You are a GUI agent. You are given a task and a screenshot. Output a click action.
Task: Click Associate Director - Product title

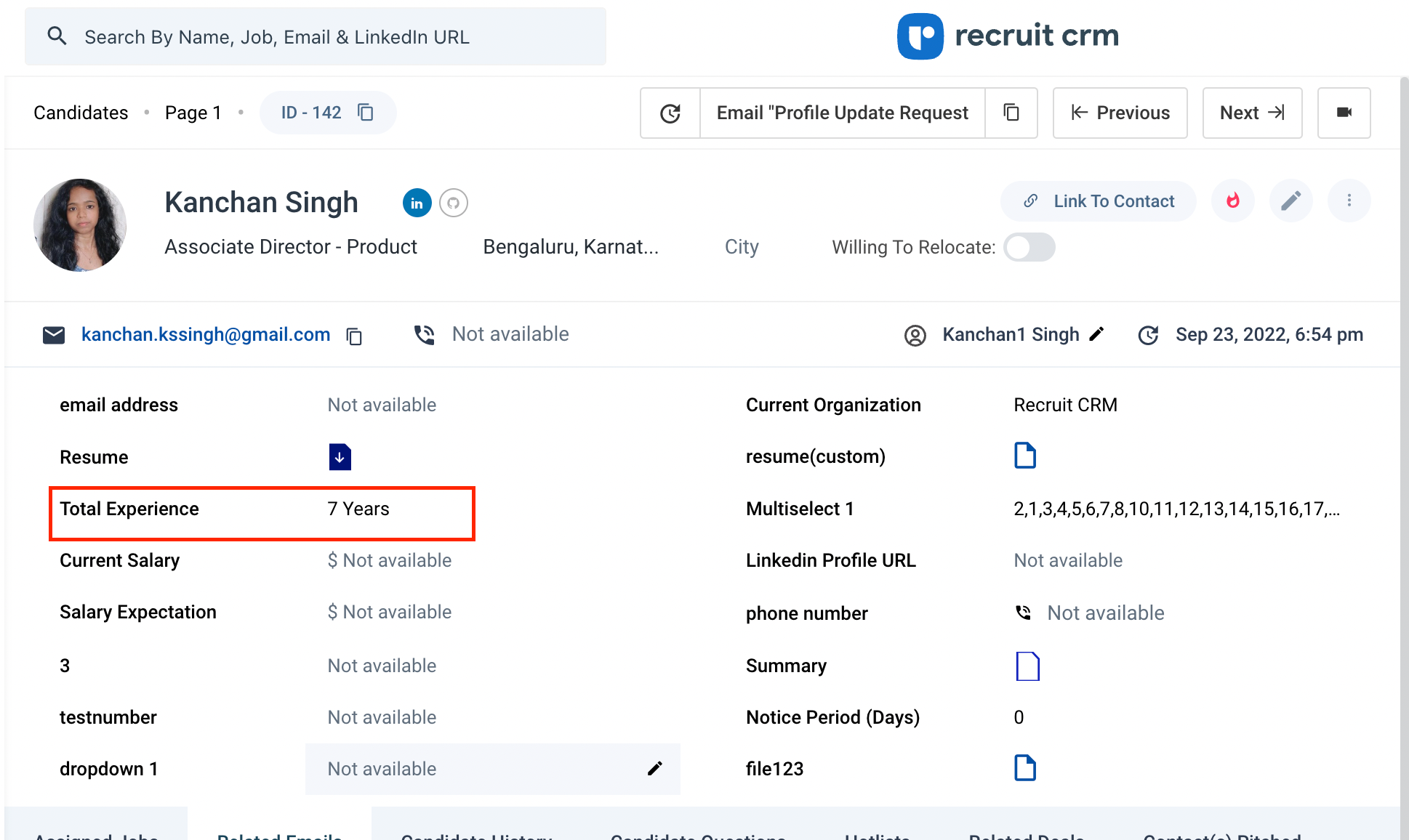(291, 247)
